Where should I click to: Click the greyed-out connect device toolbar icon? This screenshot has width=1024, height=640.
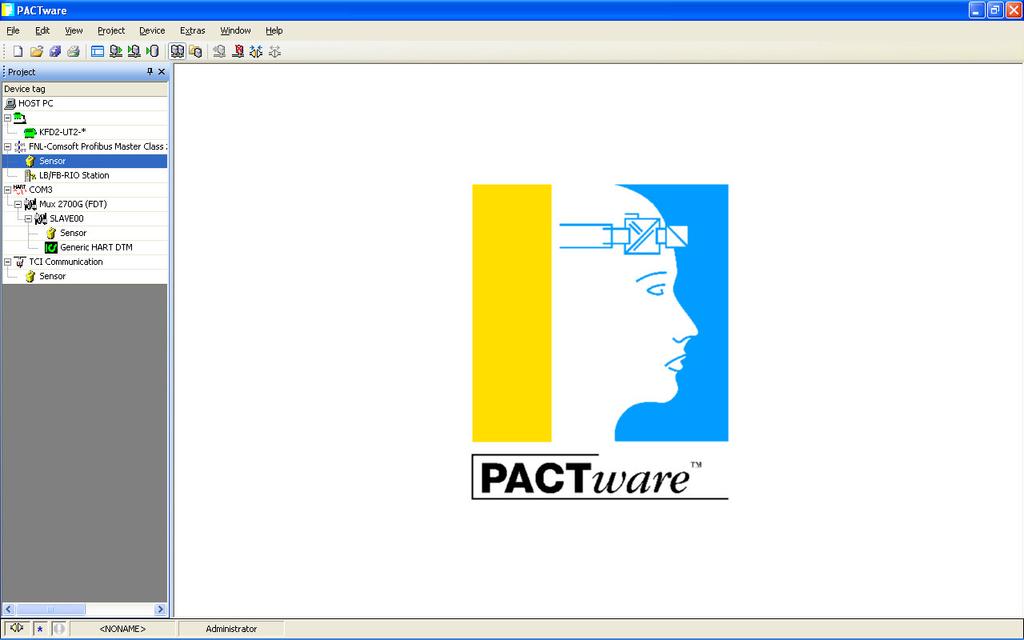click(219, 51)
